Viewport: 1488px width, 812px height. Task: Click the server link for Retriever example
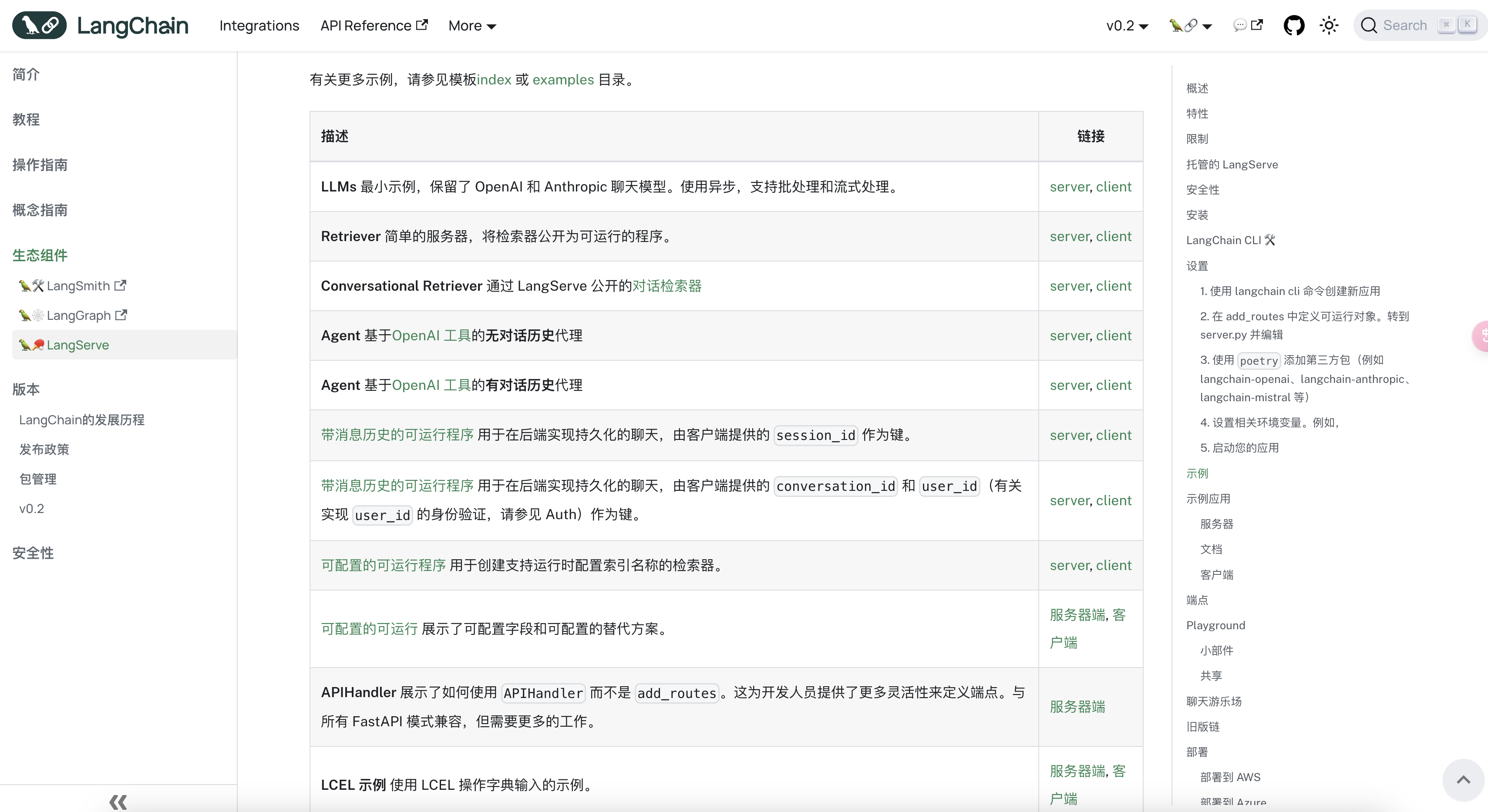coord(1069,236)
